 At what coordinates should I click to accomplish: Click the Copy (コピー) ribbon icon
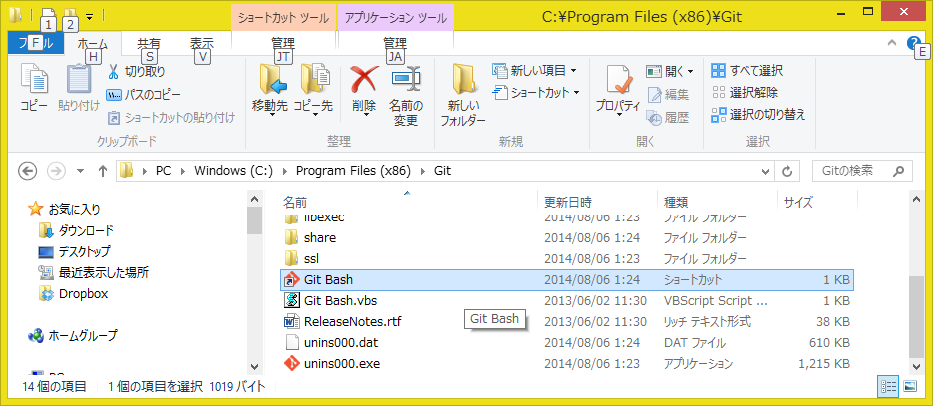point(34,87)
